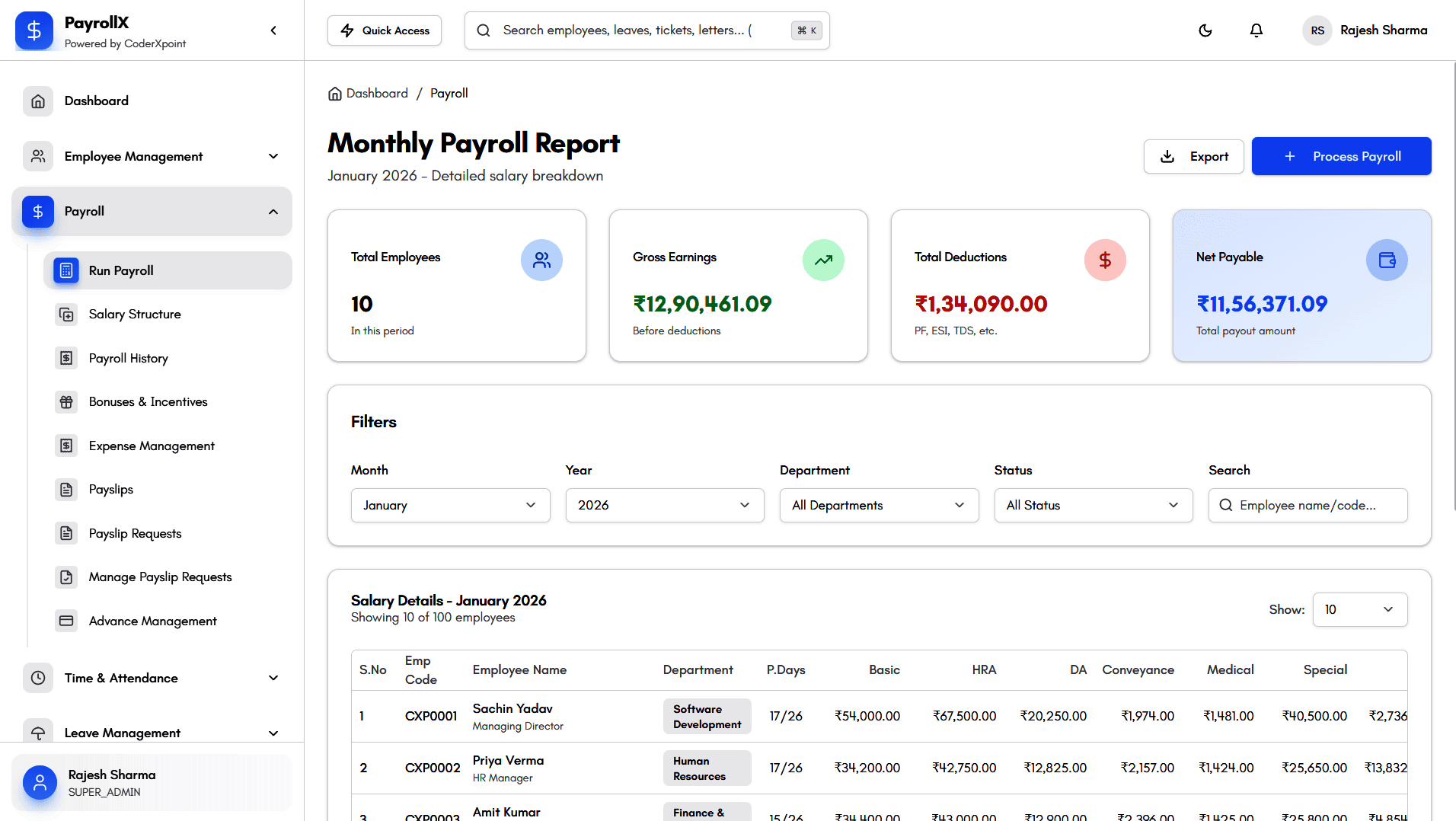
Task: Open the Month dropdown showing January
Action: [450, 505]
